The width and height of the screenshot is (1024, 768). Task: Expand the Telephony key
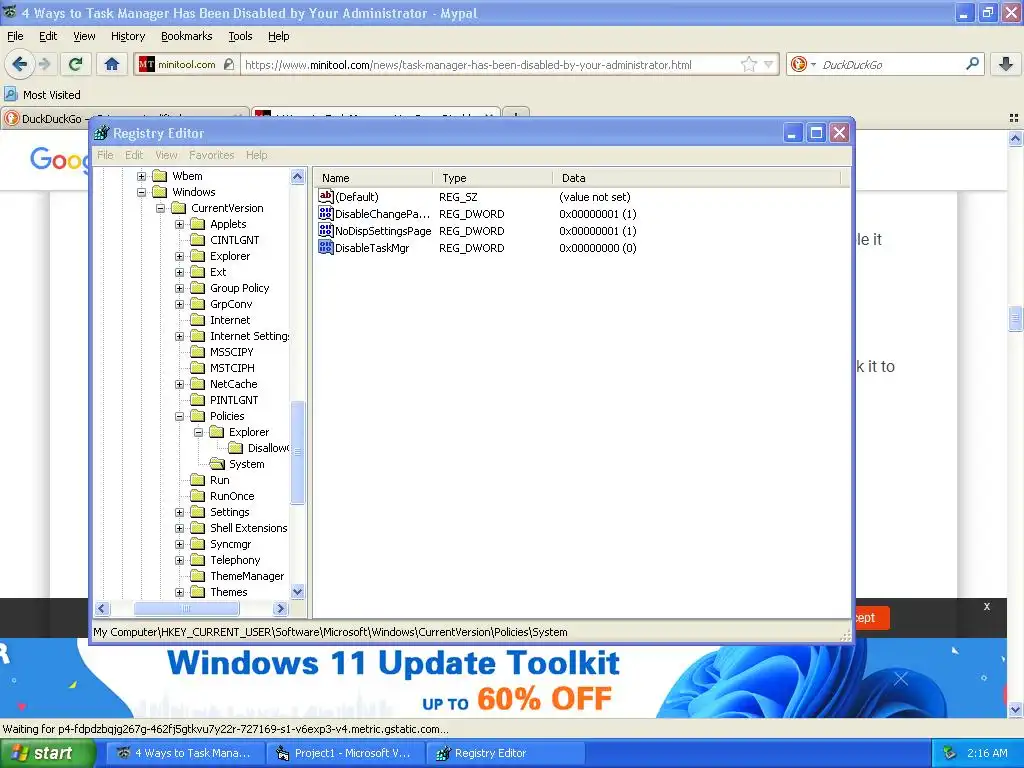(x=179, y=560)
